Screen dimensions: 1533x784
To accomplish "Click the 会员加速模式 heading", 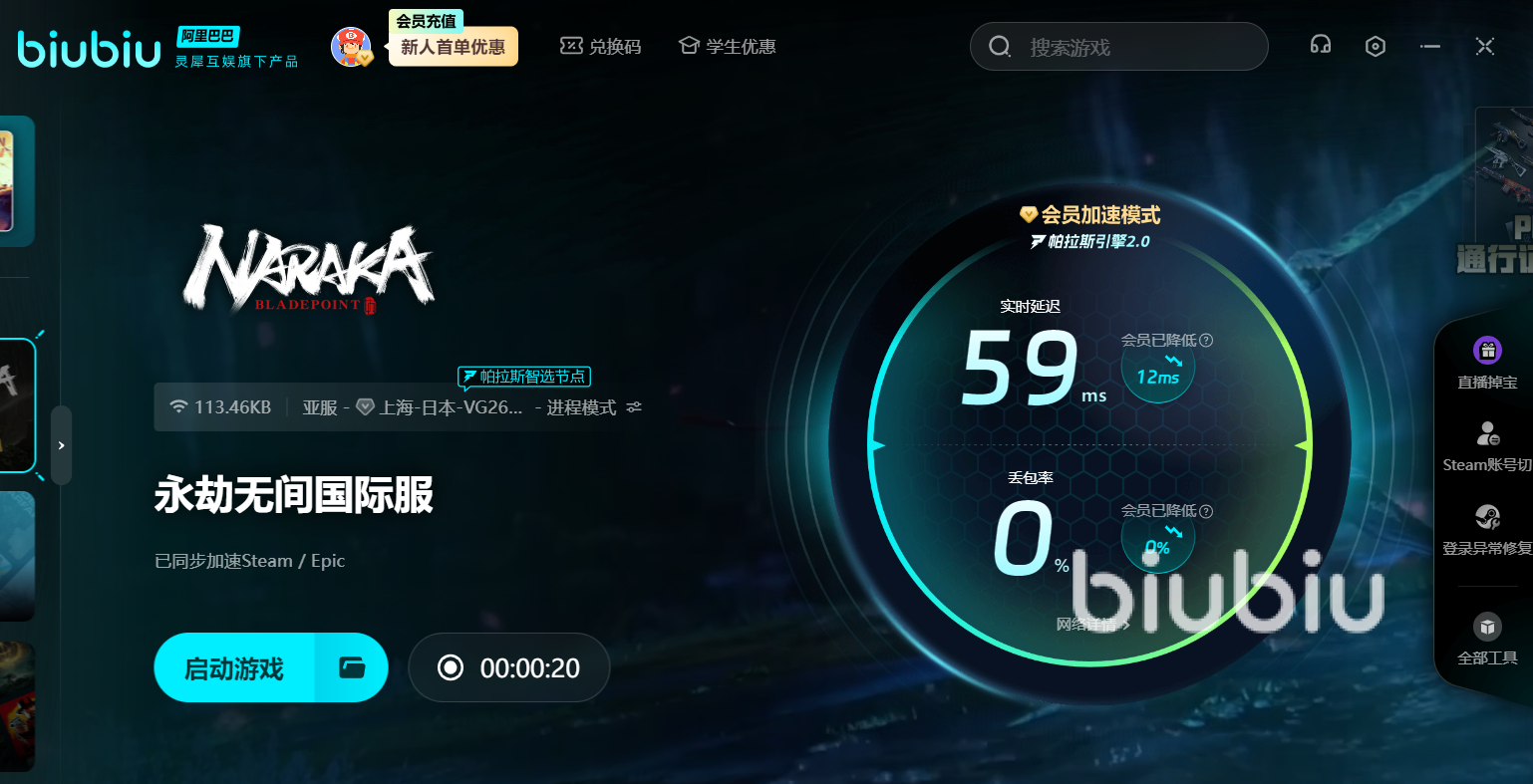I will [x=1090, y=215].
